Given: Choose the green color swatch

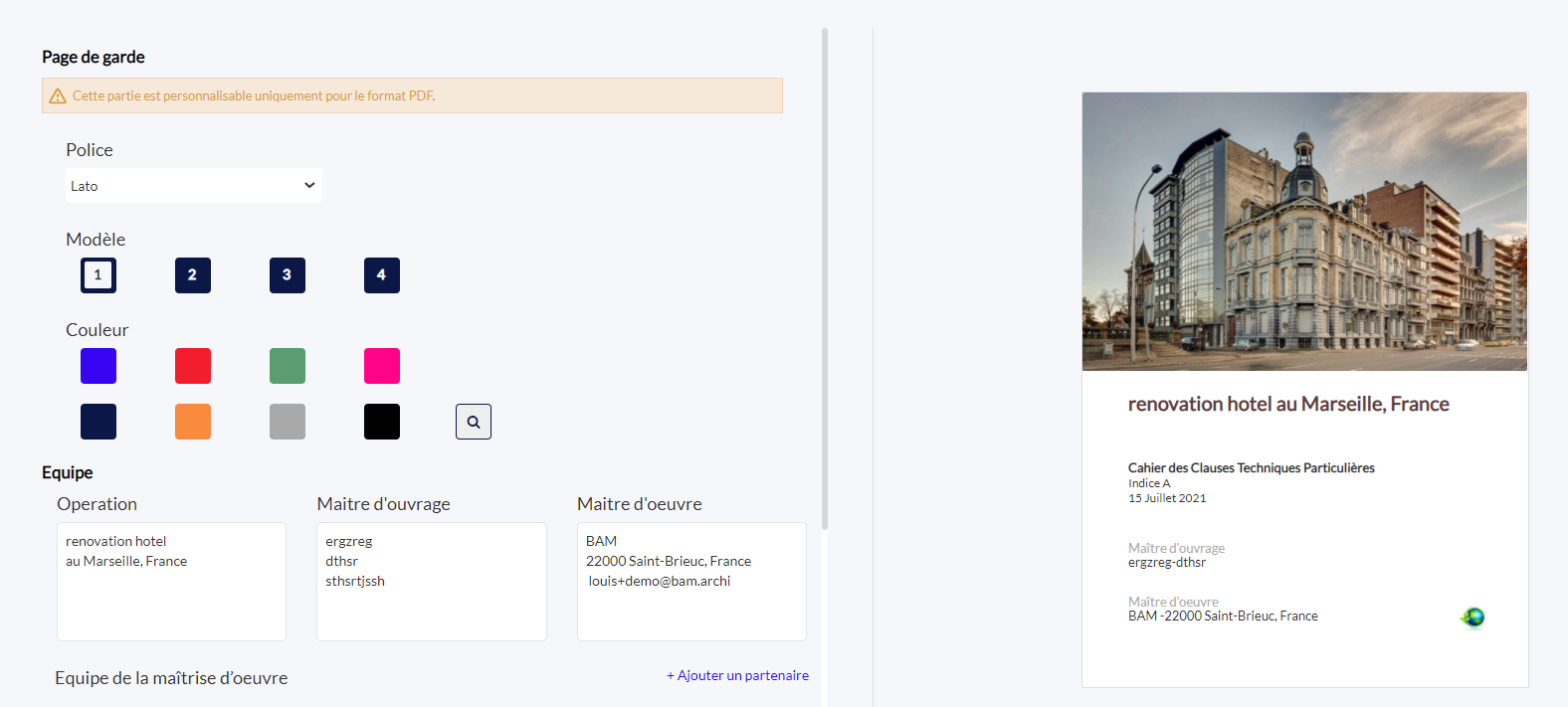Looking at the screenshot, I should pyautogui.click(x=288, y=366).
